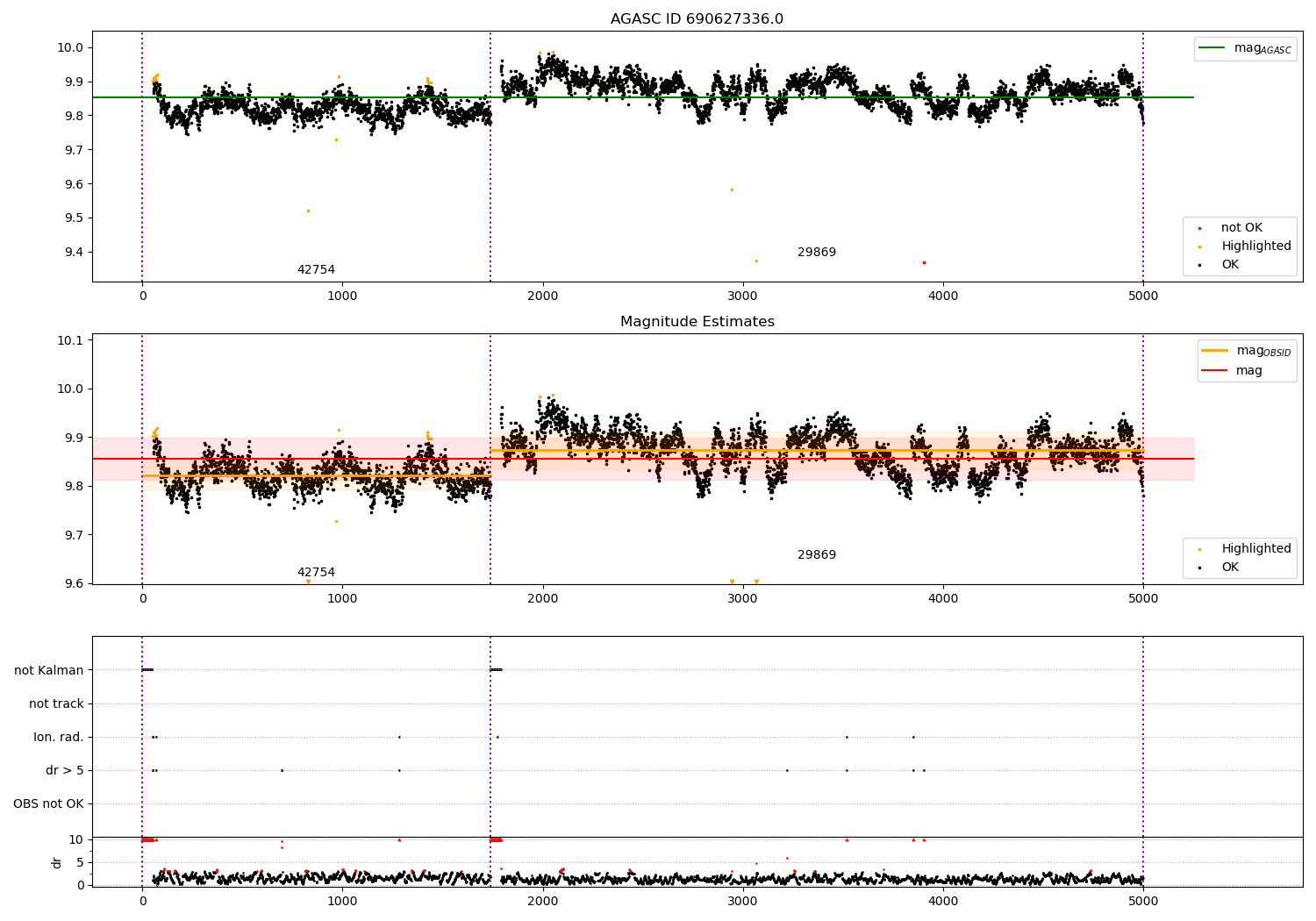Click the orange outlier point at 9.58 magnitude
This screenshot has height=921, width=1316.
click(x=732, y=189)
